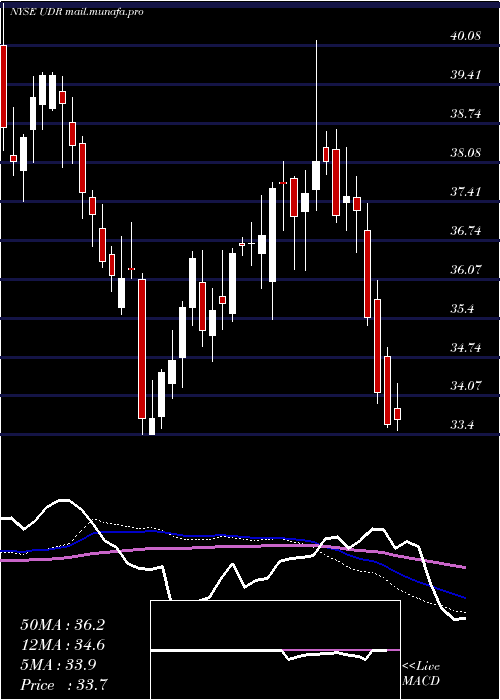Click the Price : 33.7 readout
The height and width of the screenshot is (700, 500).
63,684
